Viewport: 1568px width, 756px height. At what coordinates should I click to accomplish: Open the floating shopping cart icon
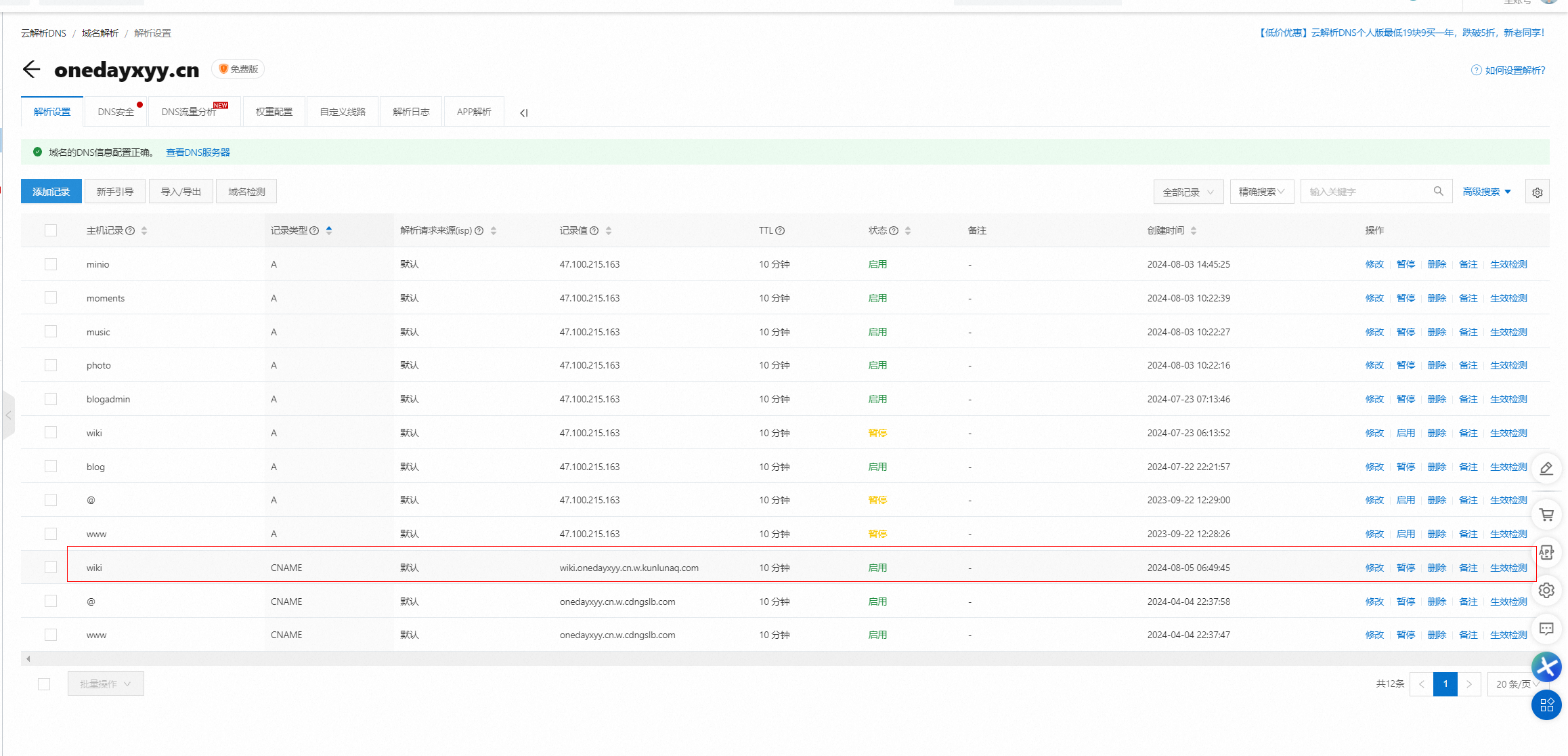(x=1546, y=515)
